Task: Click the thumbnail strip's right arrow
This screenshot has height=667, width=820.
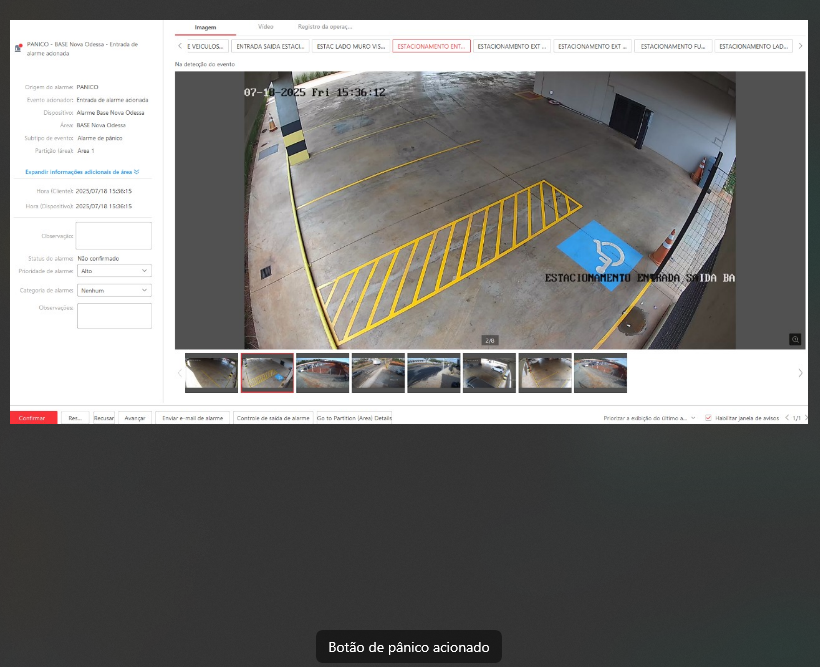Action: [800, 373]
